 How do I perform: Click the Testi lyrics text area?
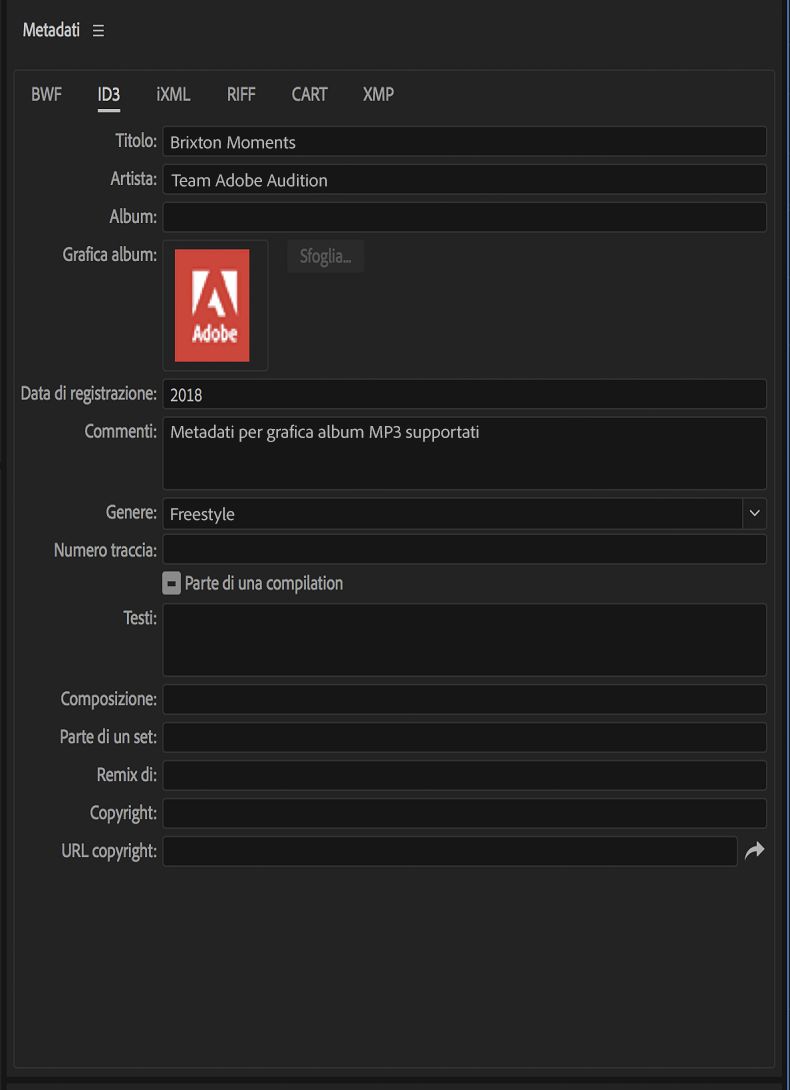[x=464, y=639]
